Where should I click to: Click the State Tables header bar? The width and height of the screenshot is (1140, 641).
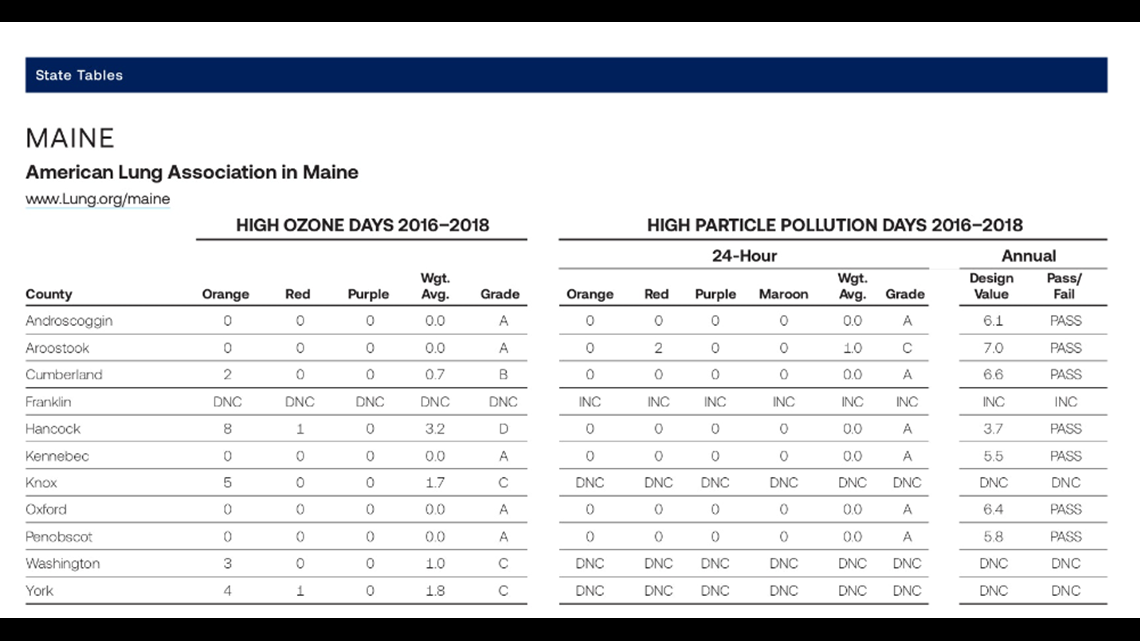point(566,75)
